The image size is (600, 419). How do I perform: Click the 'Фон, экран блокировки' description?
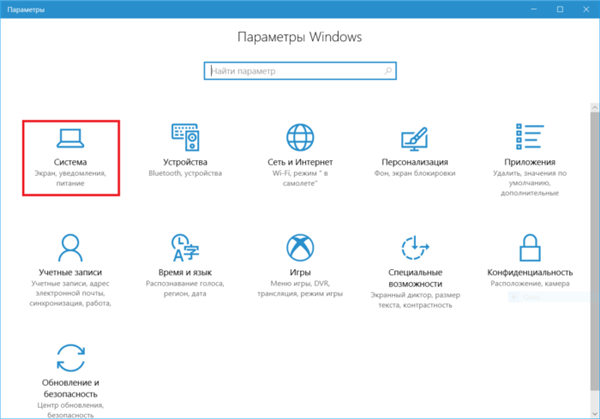[x=415, y=173]
